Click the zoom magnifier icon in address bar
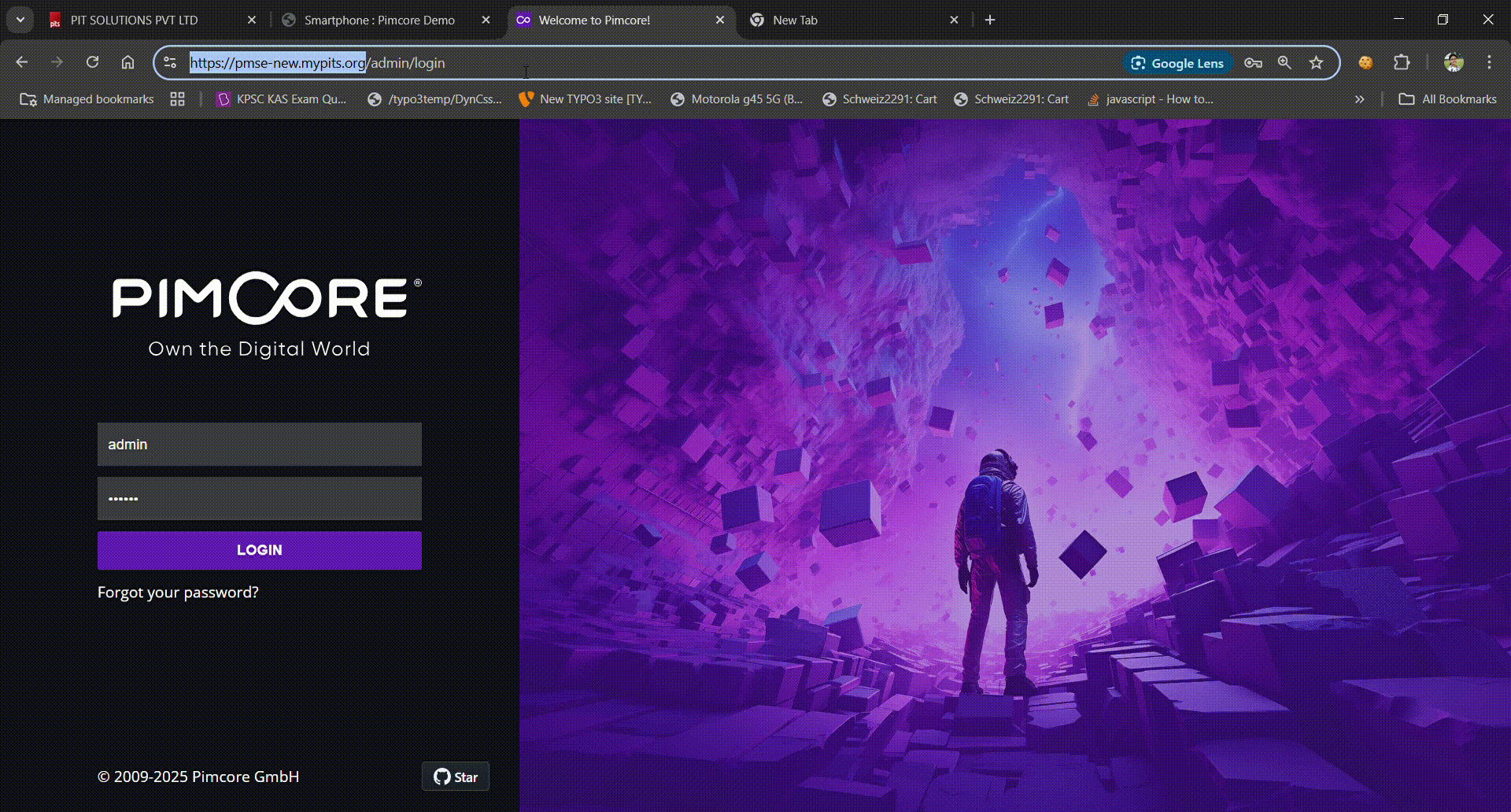 pyautogui.click(x=1284, y=63)
